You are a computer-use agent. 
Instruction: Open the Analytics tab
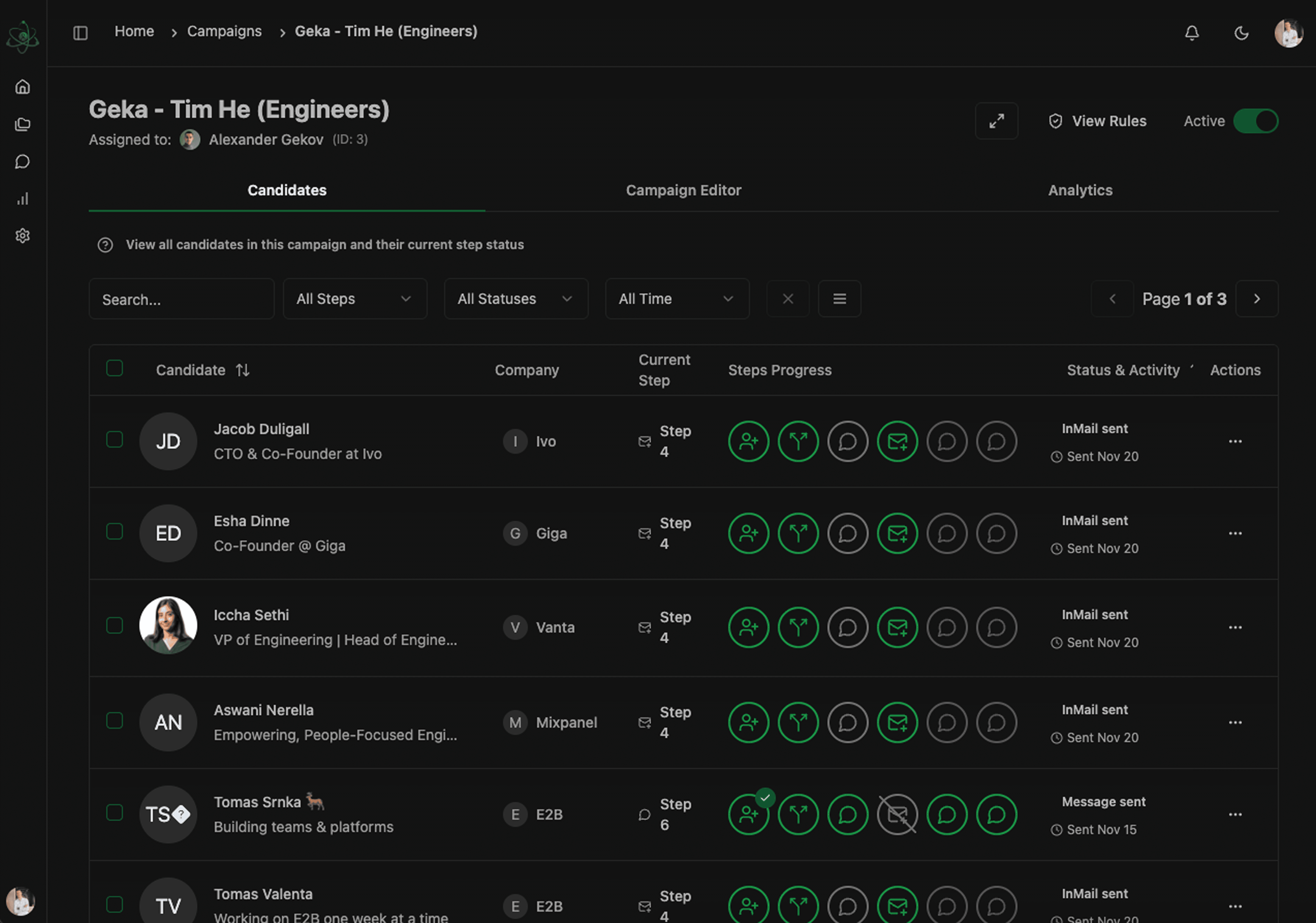1080,190
